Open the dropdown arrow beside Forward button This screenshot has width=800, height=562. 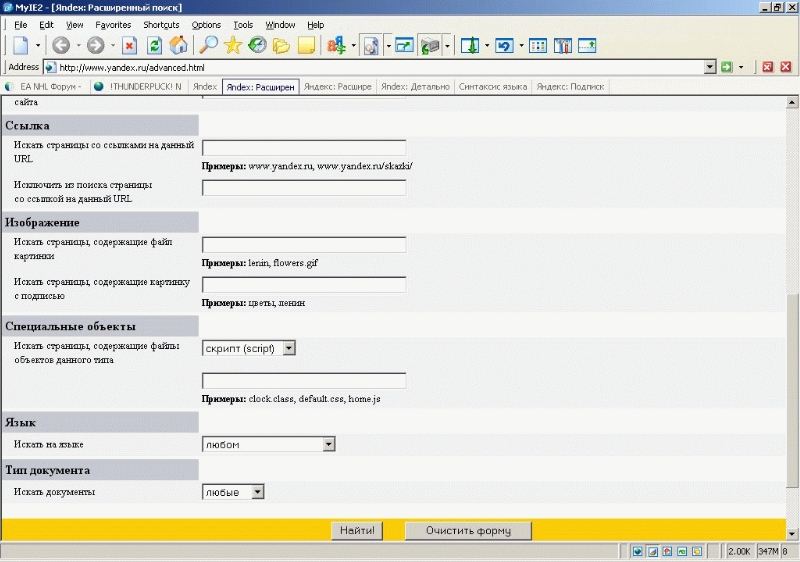point(113,46)
